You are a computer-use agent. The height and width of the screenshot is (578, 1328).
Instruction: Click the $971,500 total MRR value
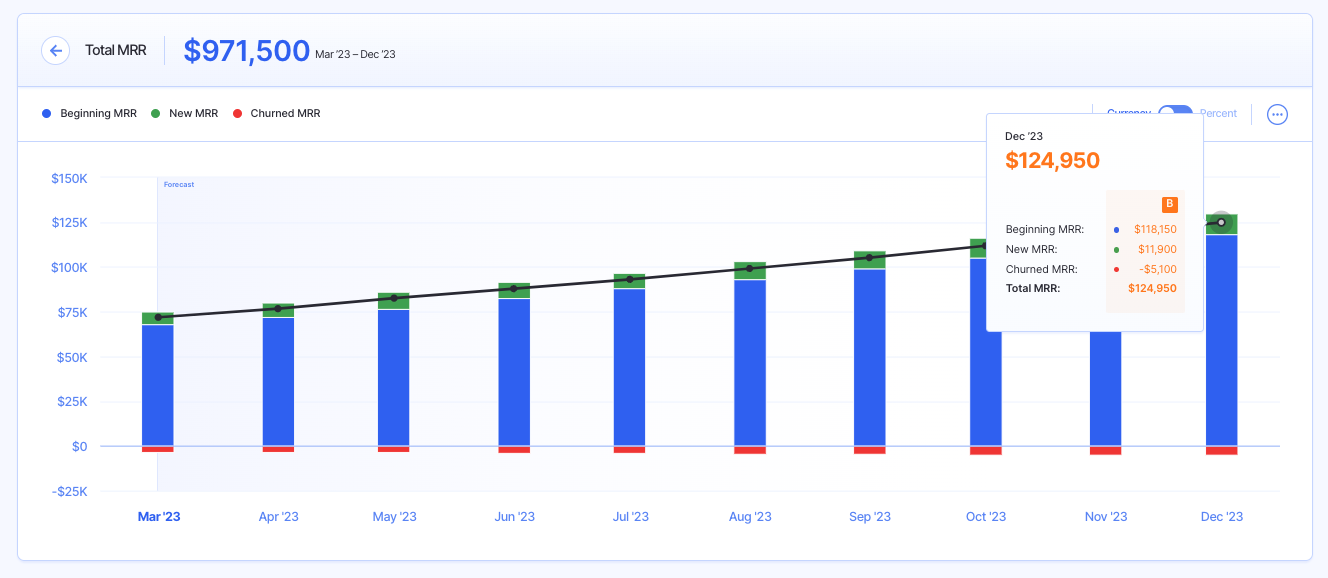[246, 51]
